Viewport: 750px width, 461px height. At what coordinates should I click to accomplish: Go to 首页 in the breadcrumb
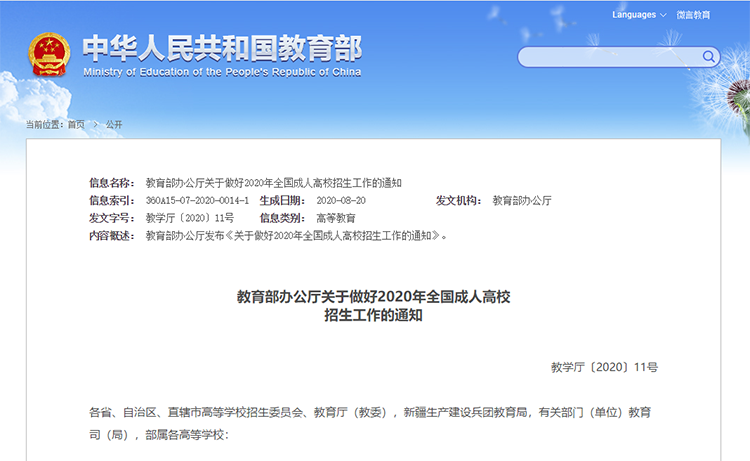76,125
